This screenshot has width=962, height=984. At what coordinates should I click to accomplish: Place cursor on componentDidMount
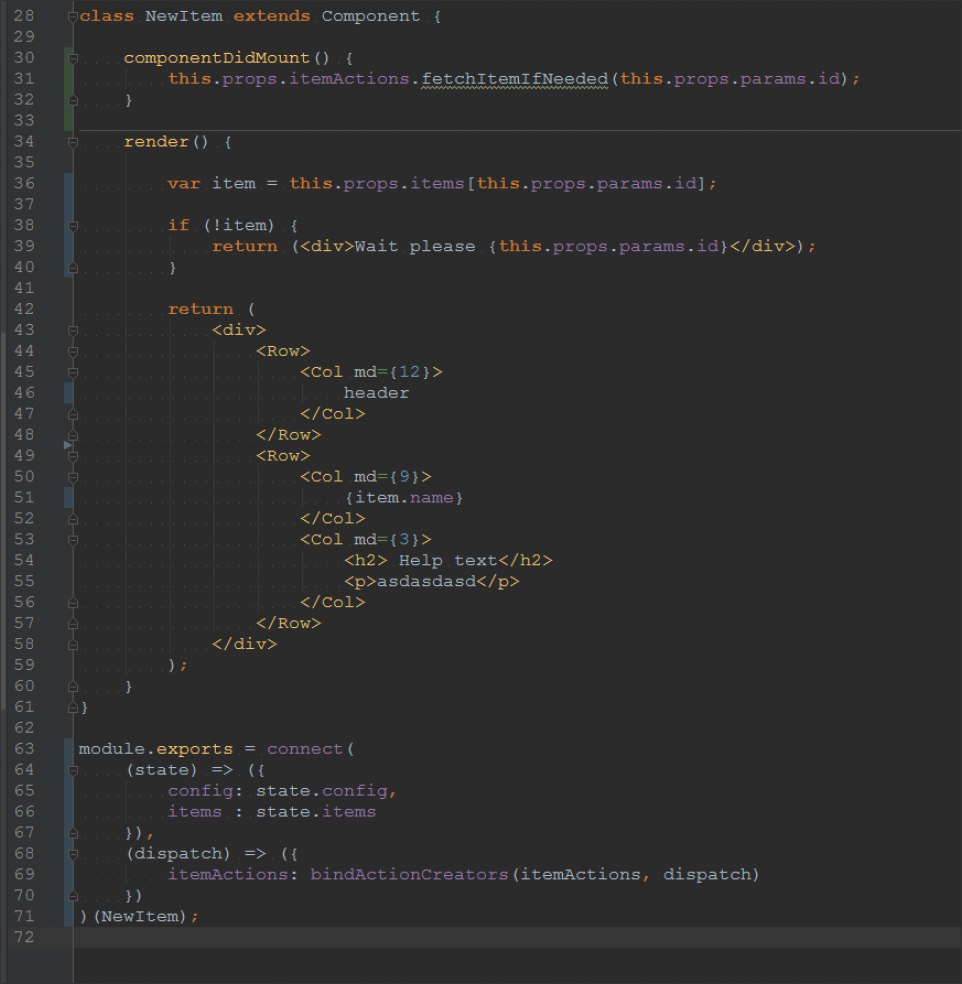(217, 58)
